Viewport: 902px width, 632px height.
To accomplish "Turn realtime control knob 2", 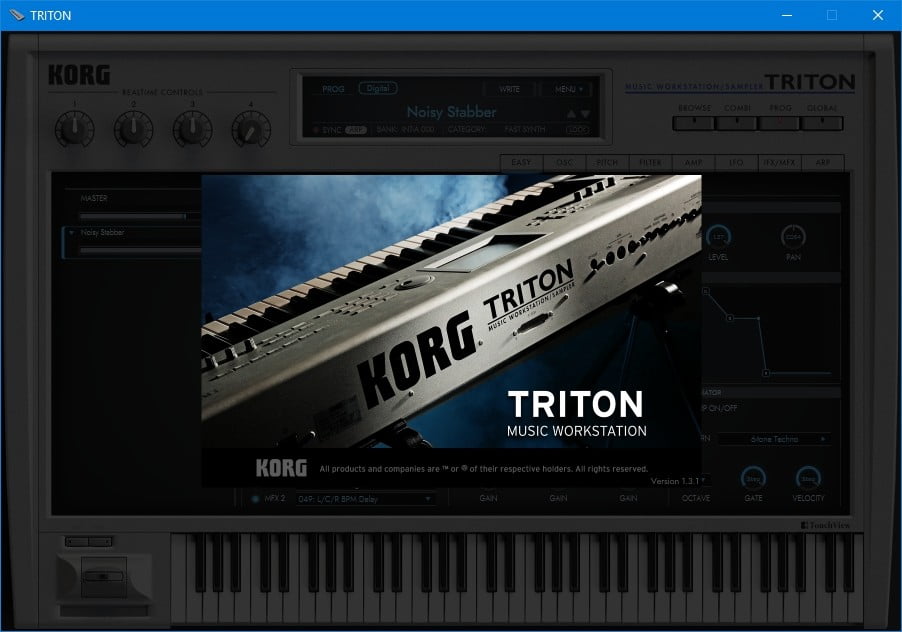I will (133, 129).
